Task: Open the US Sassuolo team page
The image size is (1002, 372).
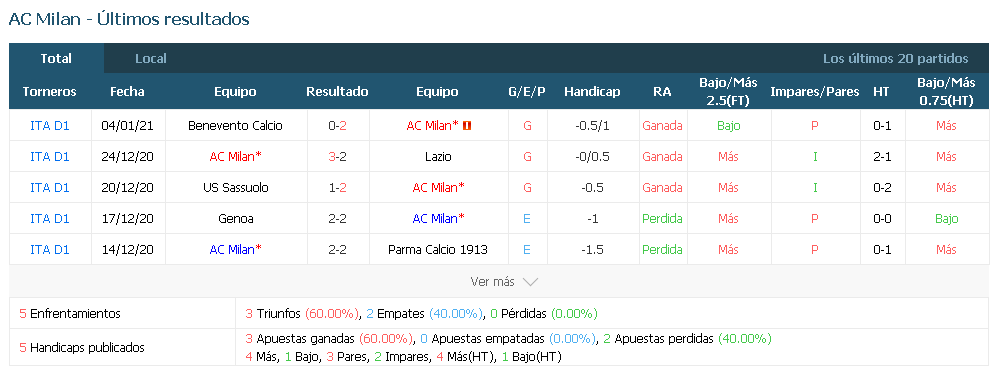Action: click(236, 188)
